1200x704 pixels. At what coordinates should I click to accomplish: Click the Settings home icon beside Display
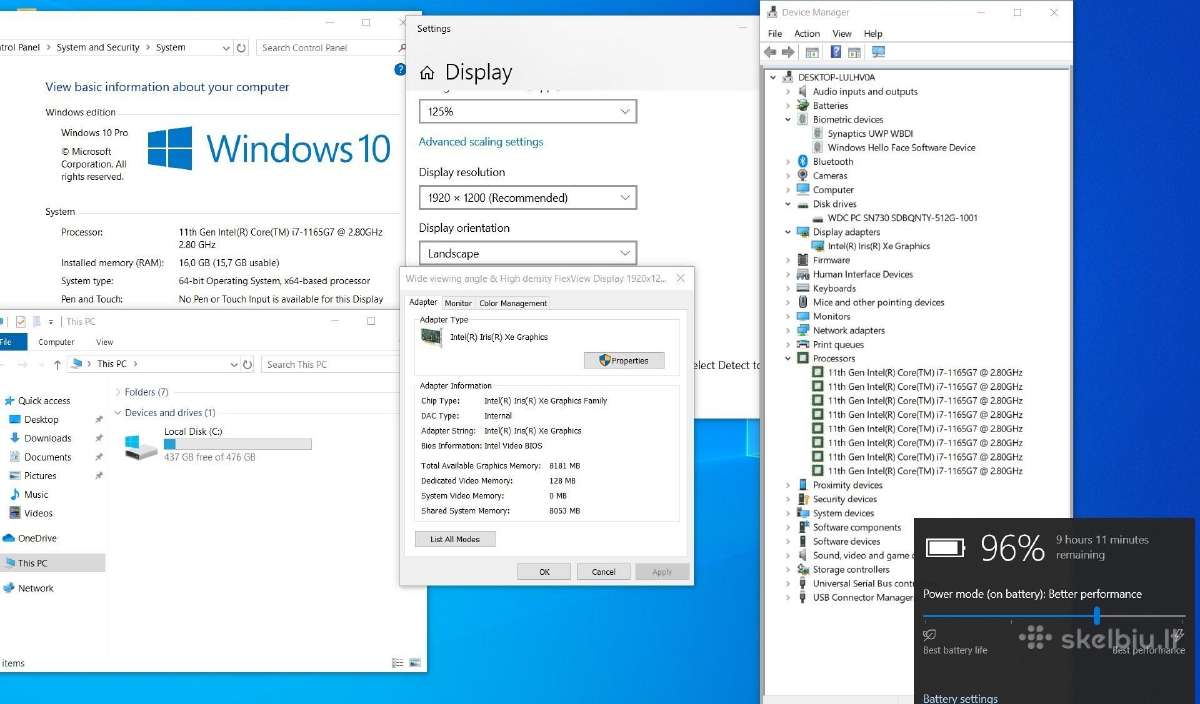(x=427, y=73)
